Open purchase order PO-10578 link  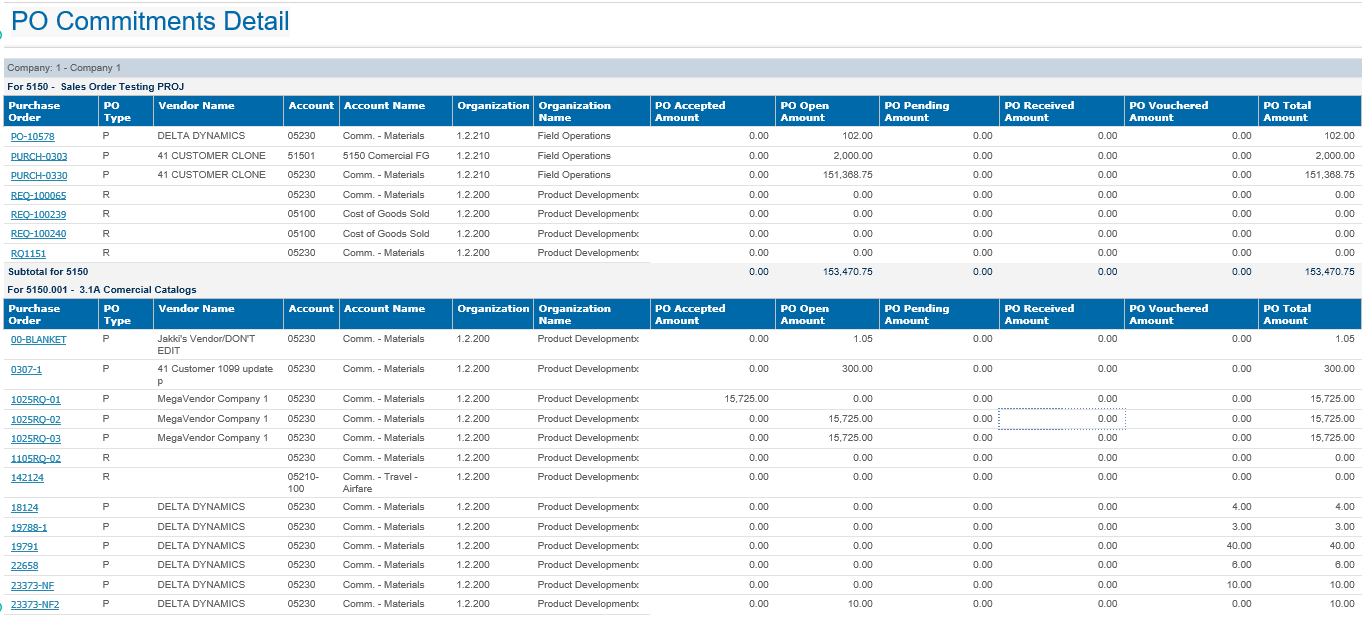point(33,137)
